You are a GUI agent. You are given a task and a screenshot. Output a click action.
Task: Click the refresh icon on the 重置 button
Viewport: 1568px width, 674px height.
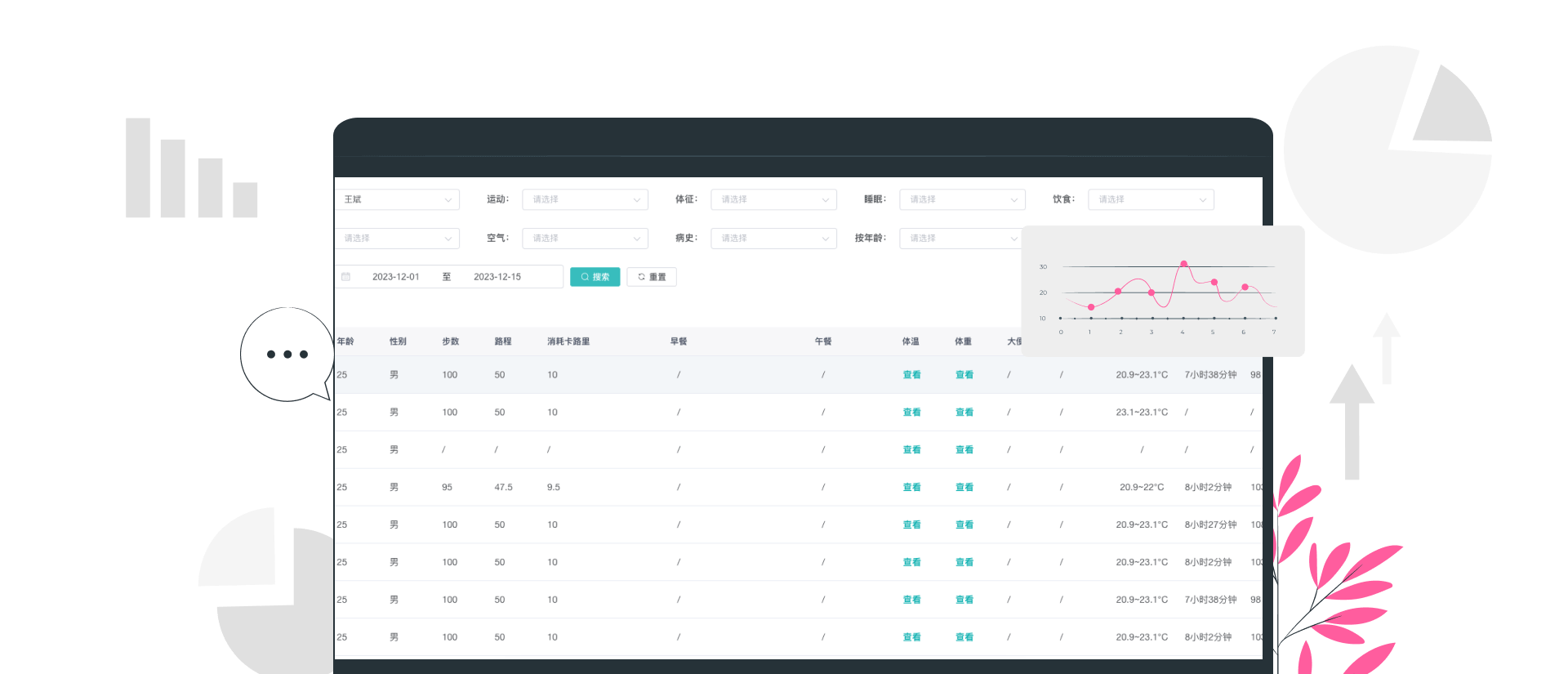click(641, 277)
